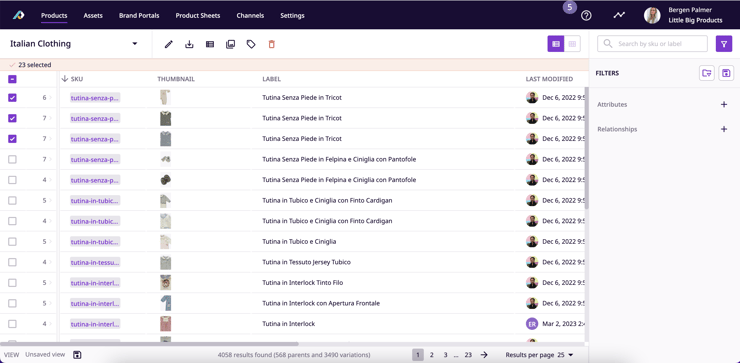Click thumbnail of Tutina in Interlock Tinto Filo

click(x=165, y=283)
